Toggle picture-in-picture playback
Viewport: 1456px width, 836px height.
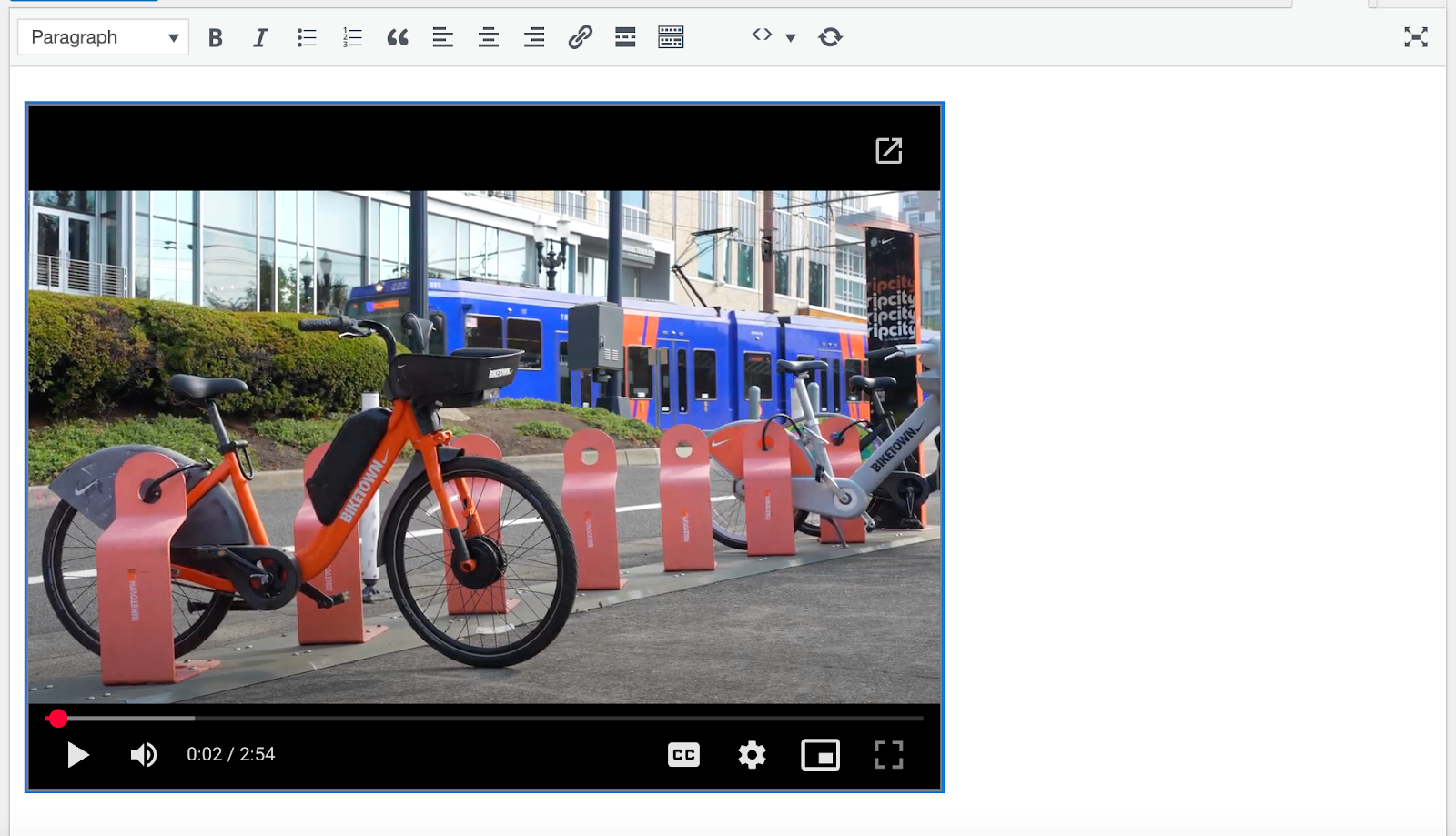coord(819,754)
